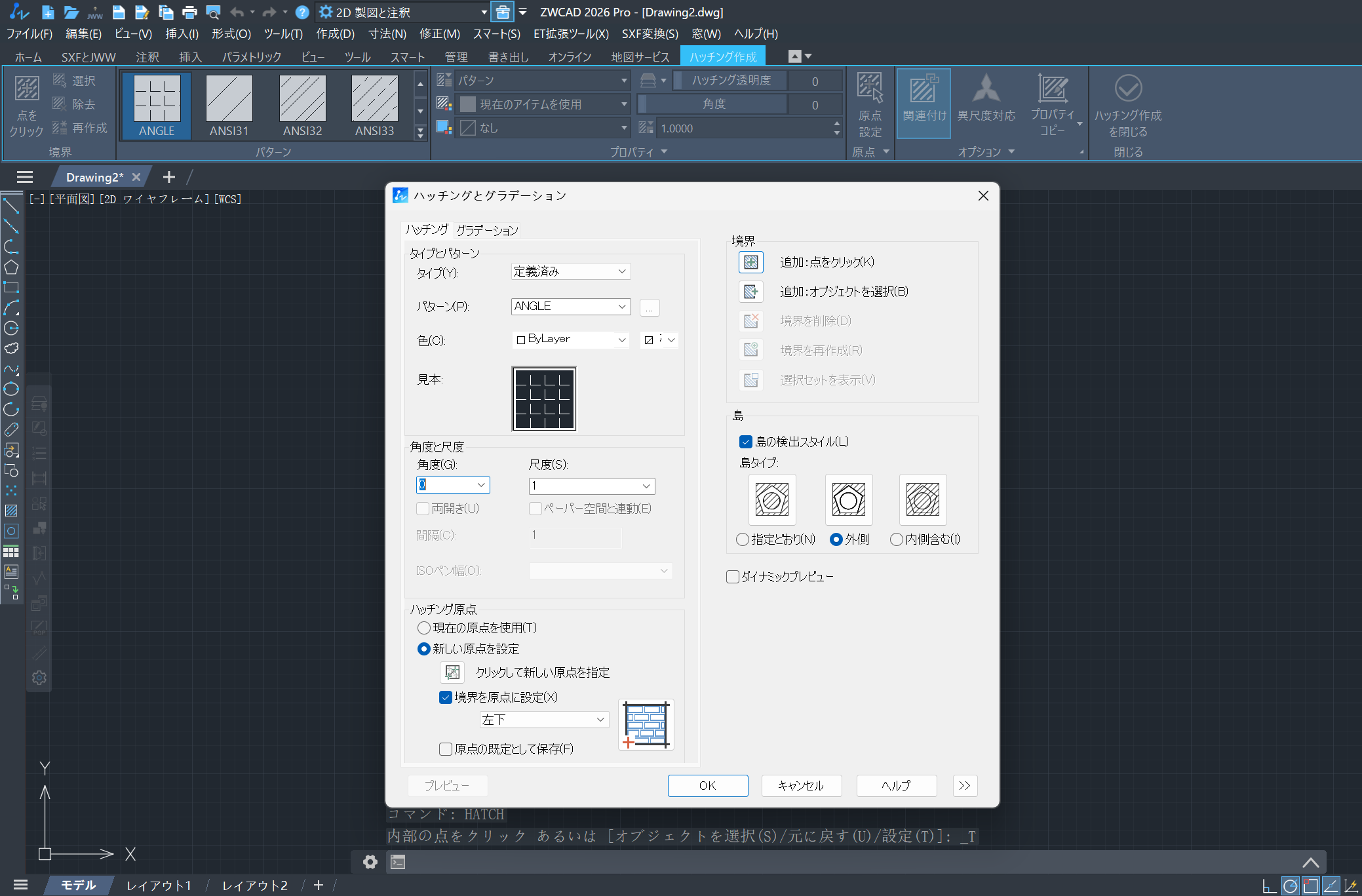This screenshot has width=1362, height=896.
Task: Toggle island detection style (島の検出スタイル) checkbox
Action: tap(746, 442)
